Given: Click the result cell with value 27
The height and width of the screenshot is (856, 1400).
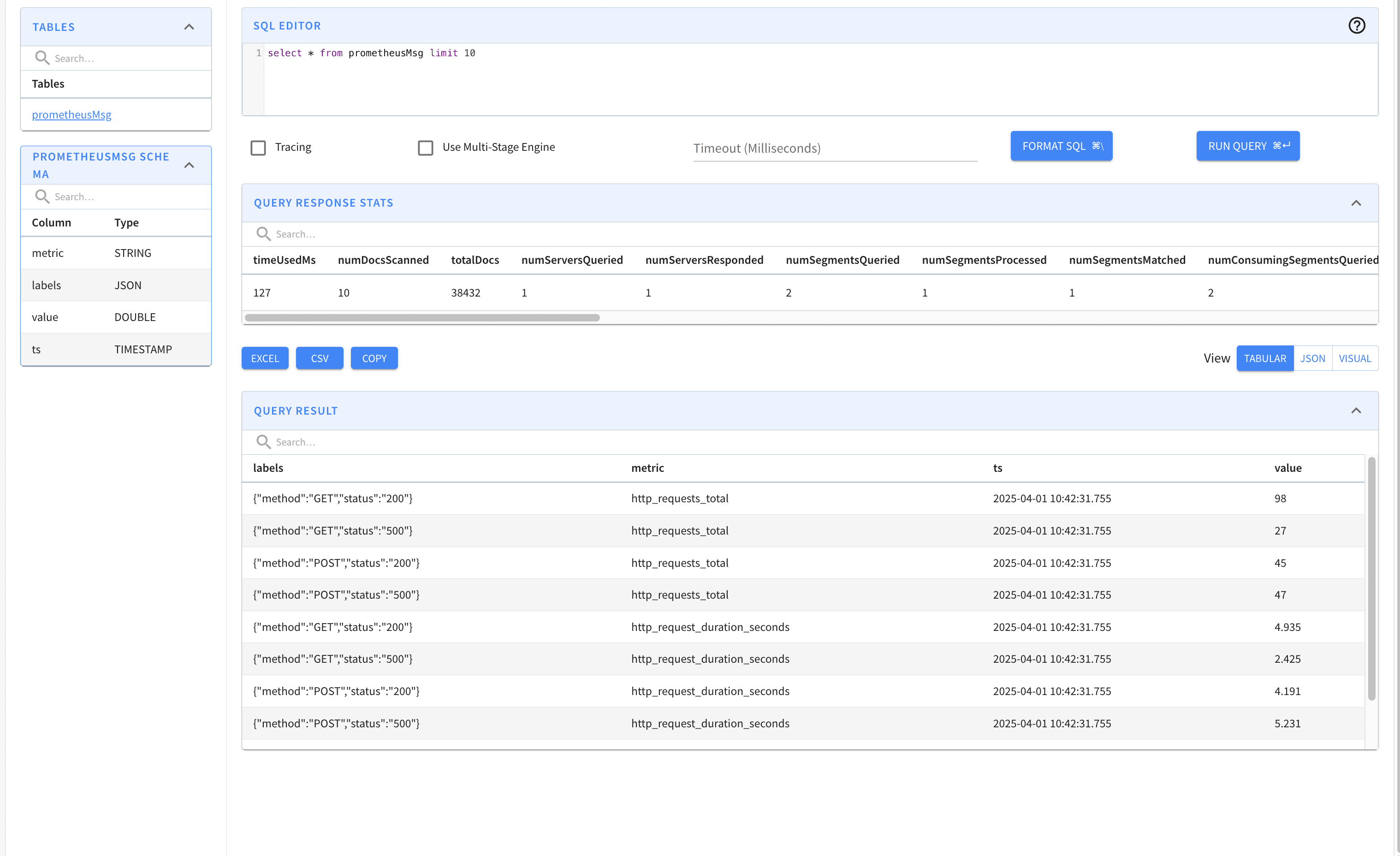Looking at the screenshot, I should coord(1280,531).
